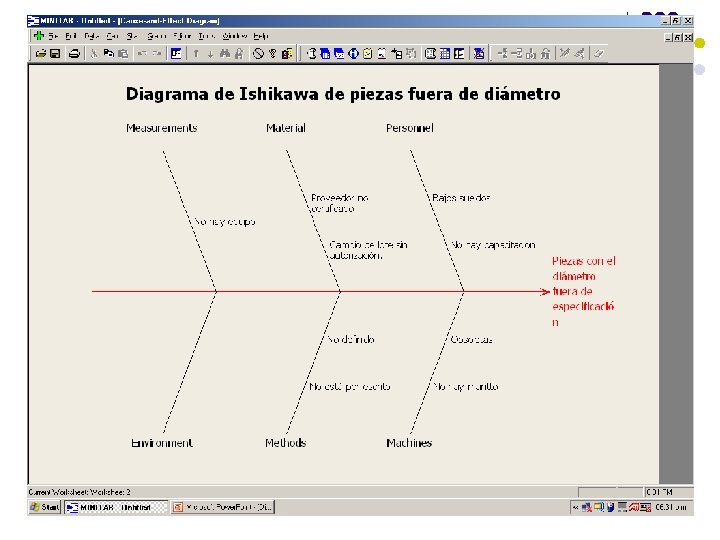720x540 pixels.
Task: Click the Cancel circle-slash icon
Action: click(258, 54)
